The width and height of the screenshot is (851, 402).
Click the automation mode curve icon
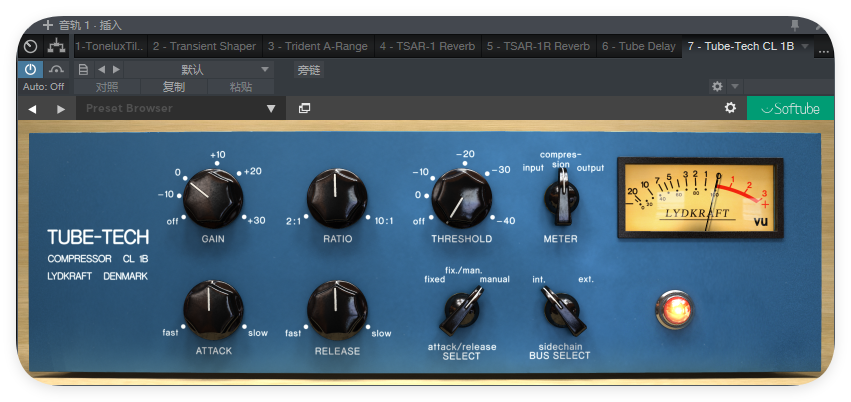[x=56, y=69]
